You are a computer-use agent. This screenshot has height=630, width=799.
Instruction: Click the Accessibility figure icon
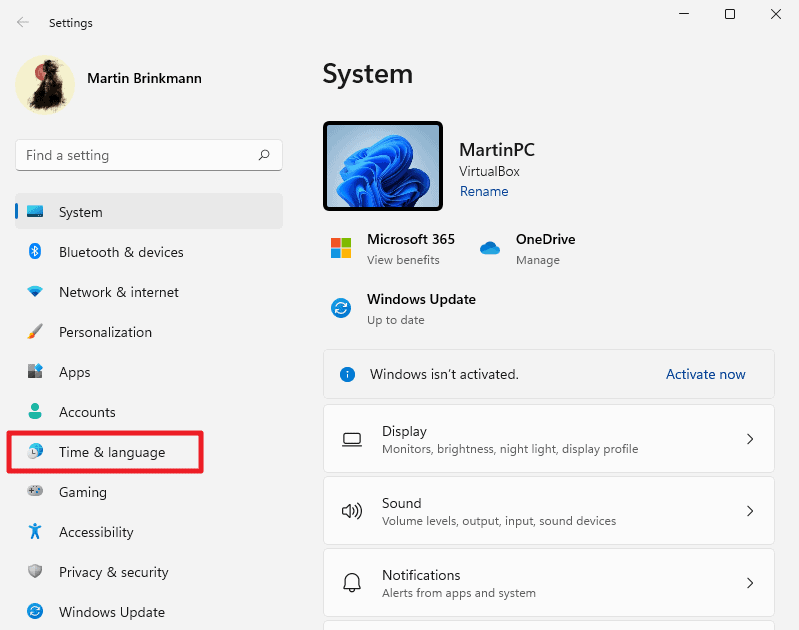pos(35,532)
